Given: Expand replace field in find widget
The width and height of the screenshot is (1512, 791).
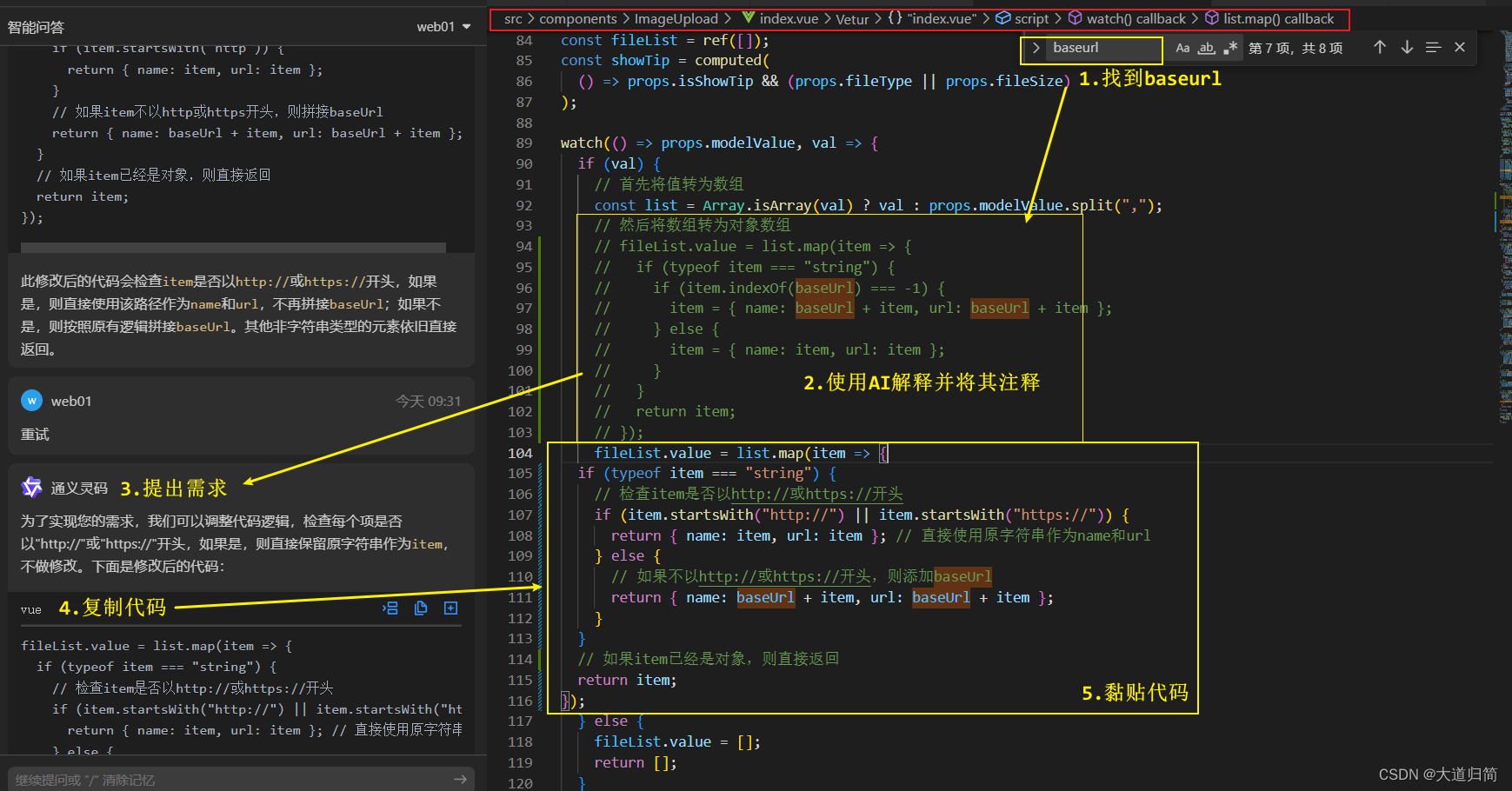Looking at the screenshot, I should (1036, 49).
